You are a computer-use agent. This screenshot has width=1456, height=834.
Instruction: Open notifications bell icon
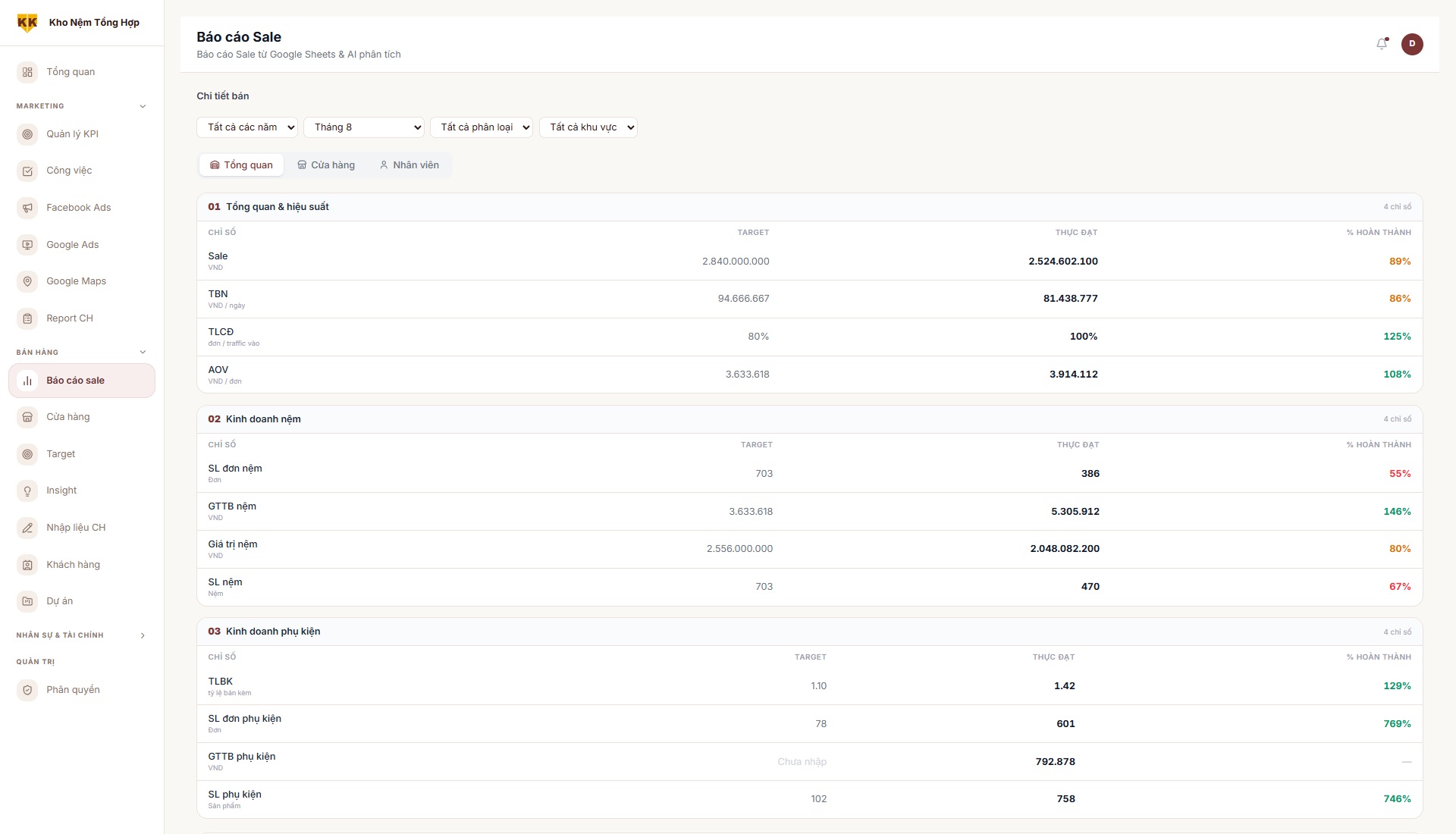point(1382,44)
